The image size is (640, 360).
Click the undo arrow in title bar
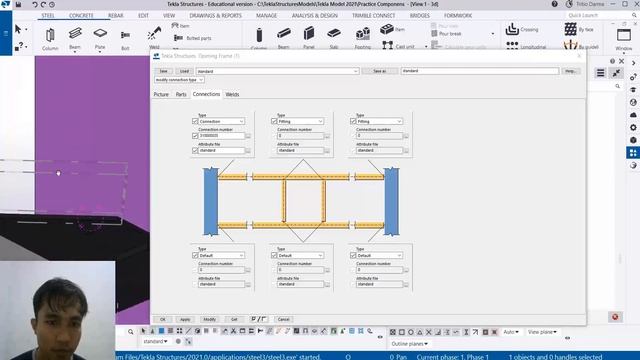[x=35, y=4]
